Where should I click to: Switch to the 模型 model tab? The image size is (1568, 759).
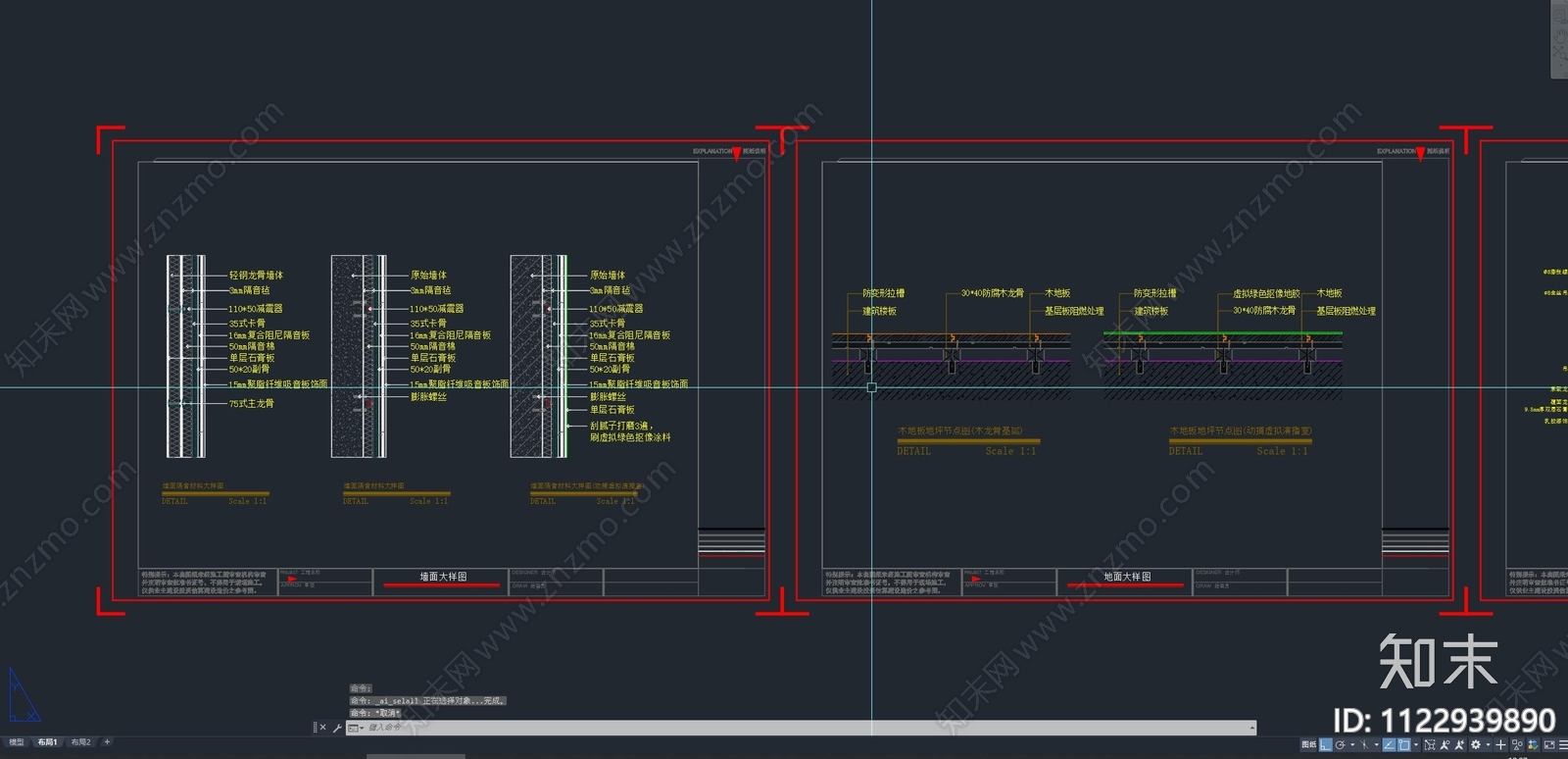click(17, 742)
